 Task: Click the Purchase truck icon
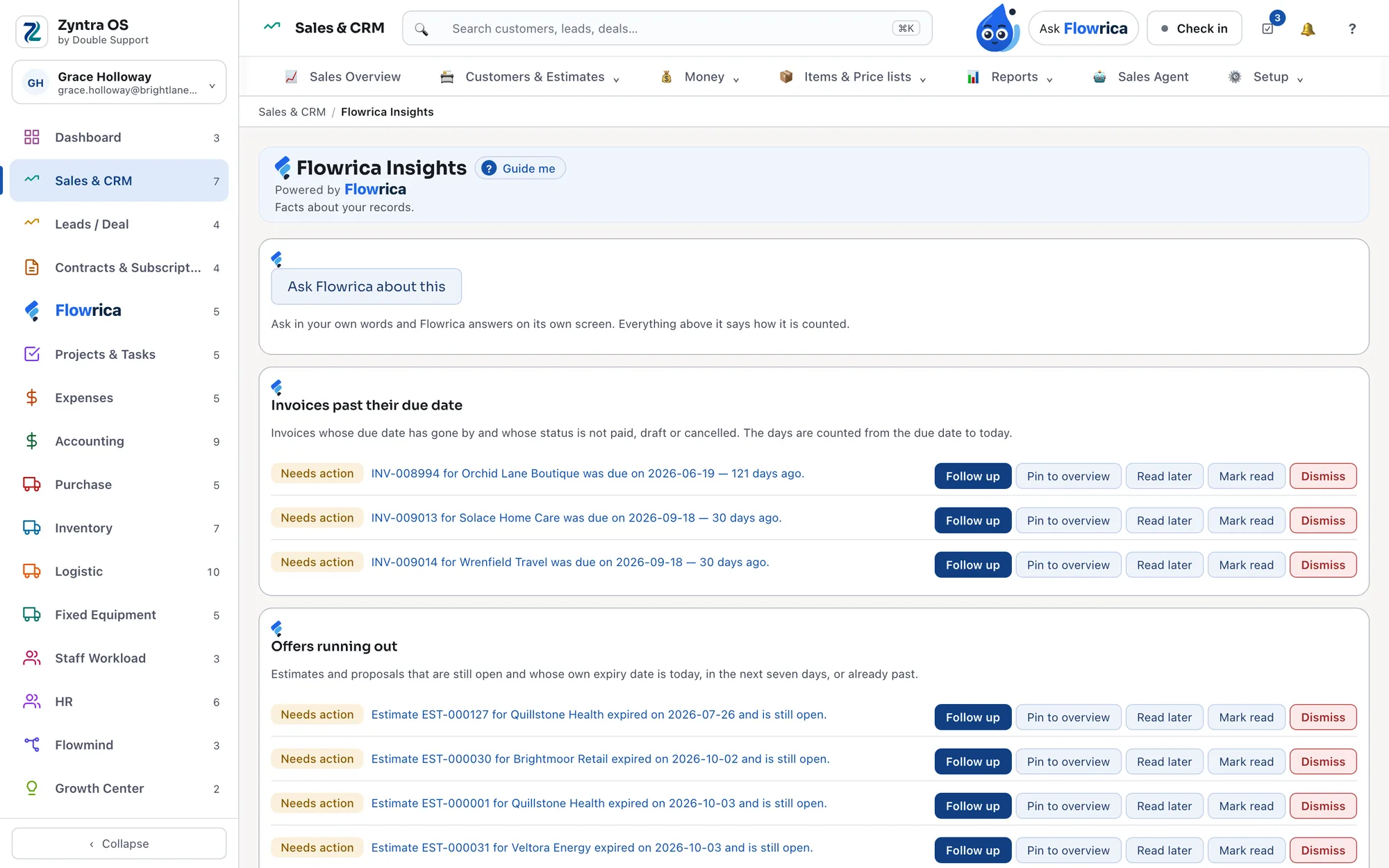[32, 484]
